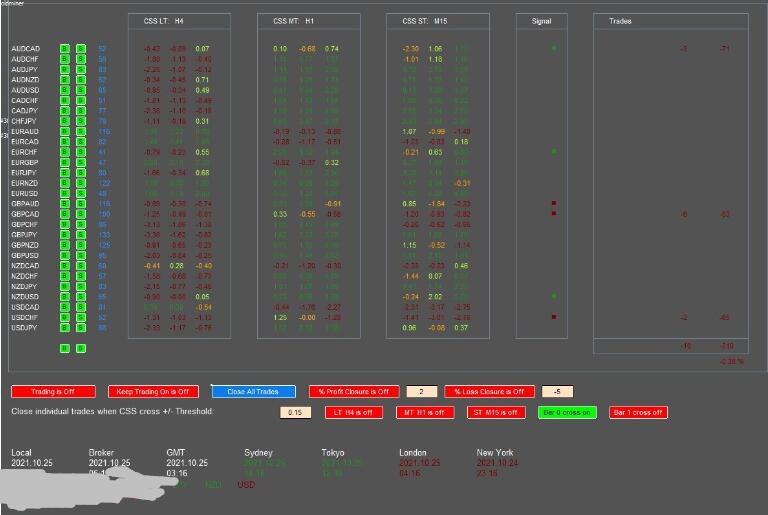The image size is (768, 515).
Task: Click the AUDCAD H4 value 0.07
Action: [x=202, y=49]
